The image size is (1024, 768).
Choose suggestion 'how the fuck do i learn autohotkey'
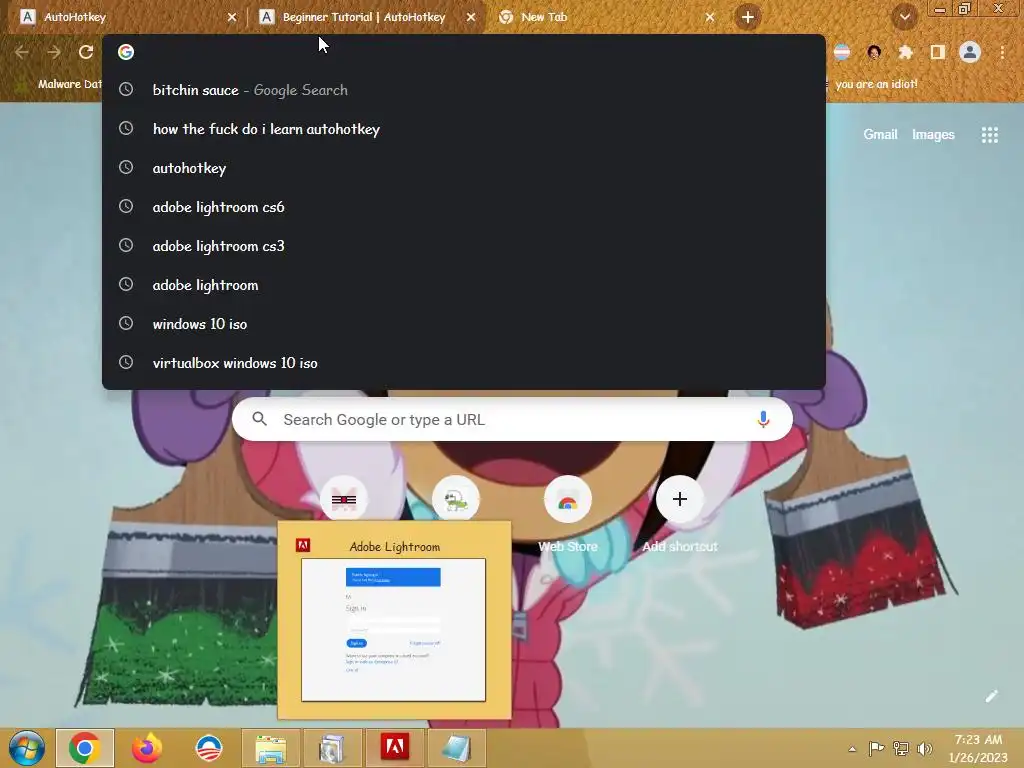point(464,129)
